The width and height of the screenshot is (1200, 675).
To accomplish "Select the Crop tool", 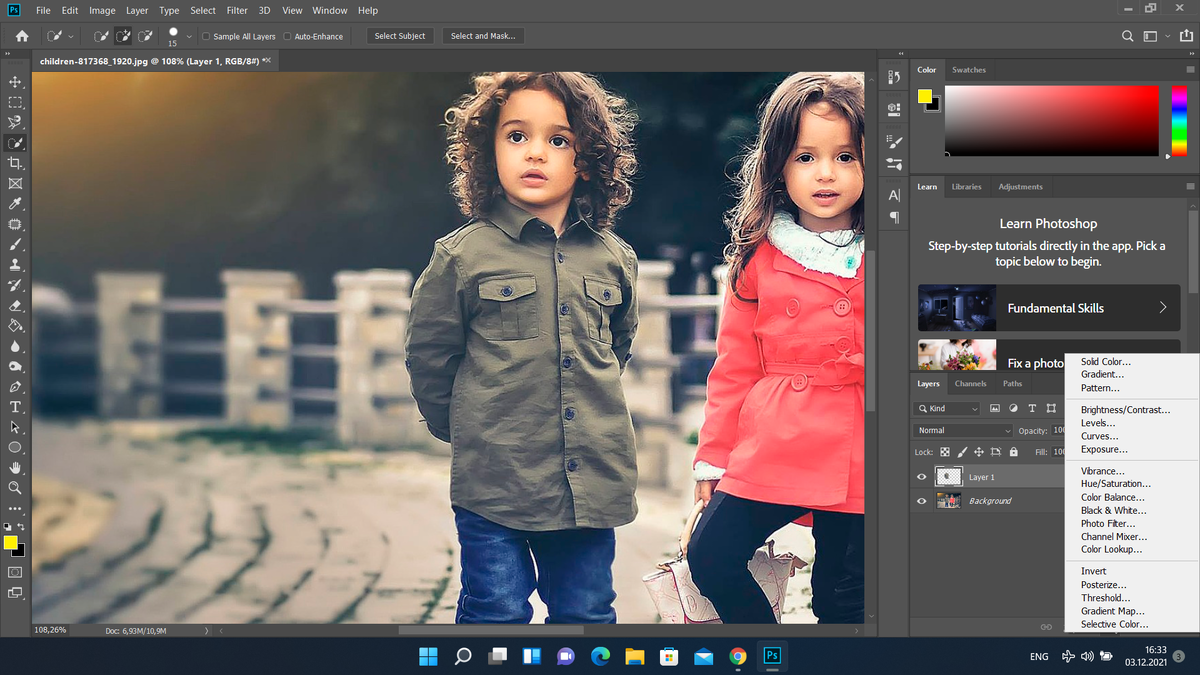I will point(15,163).
